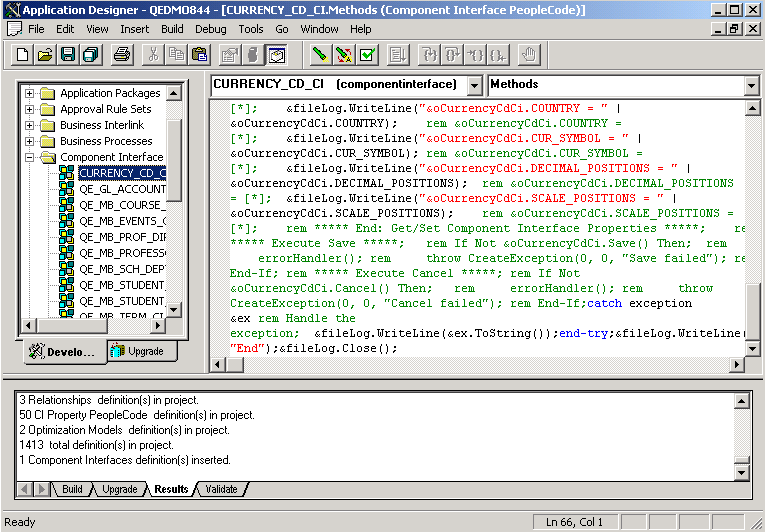Viewport: 765px width, 532px height.
Task: Click the Application Packages folder icon
Action: click(x=48, y=93)
